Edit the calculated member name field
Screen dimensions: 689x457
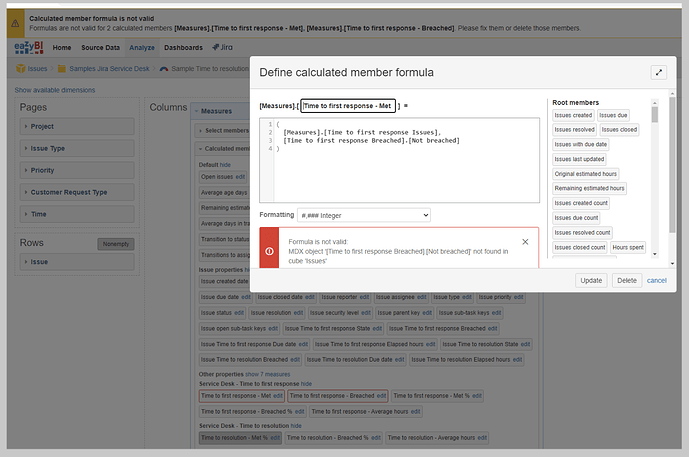coord(348,106)
